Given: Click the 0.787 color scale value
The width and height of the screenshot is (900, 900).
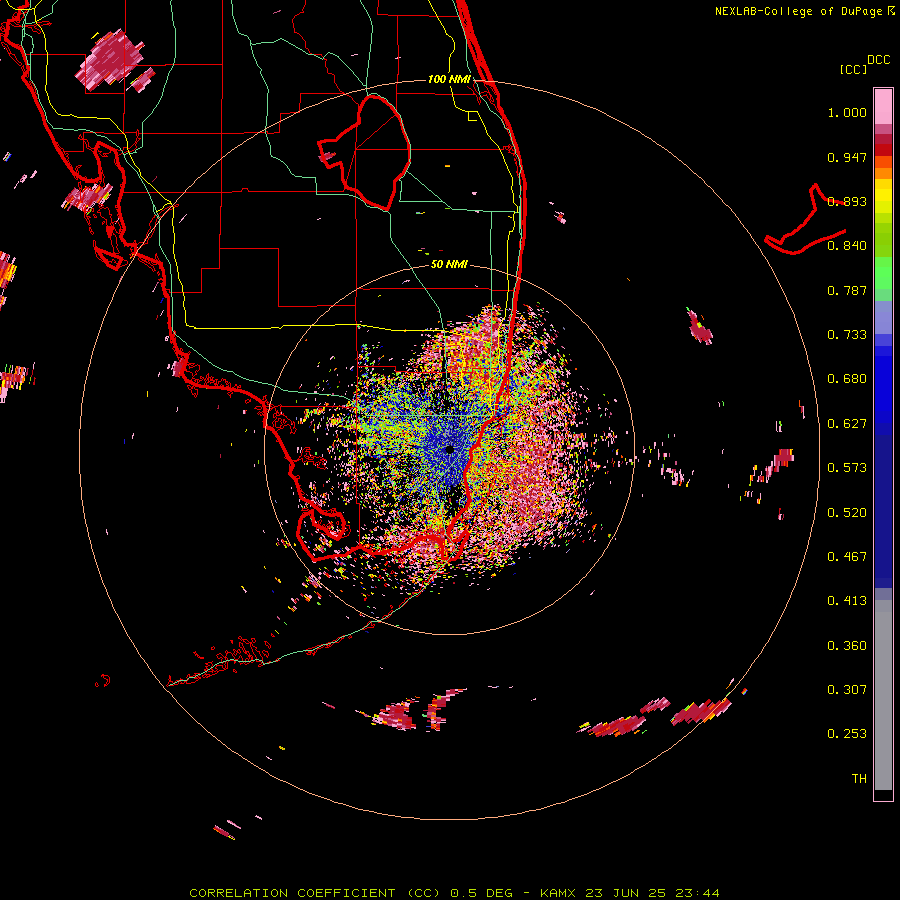Looking at the screenshot, I should pyautogui.click(x=847, y=290).
